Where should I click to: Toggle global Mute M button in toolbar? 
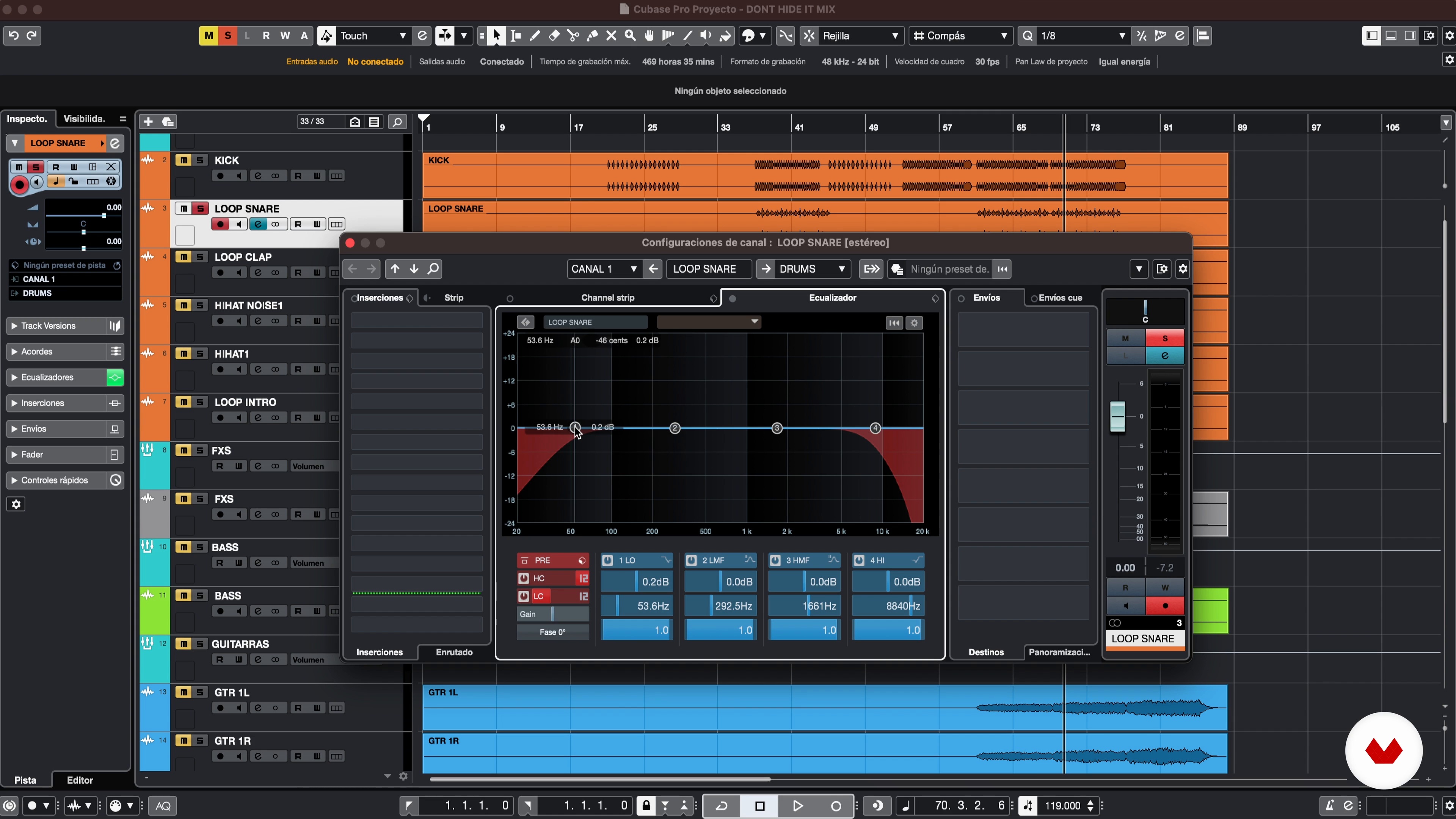tap(209, 36)
